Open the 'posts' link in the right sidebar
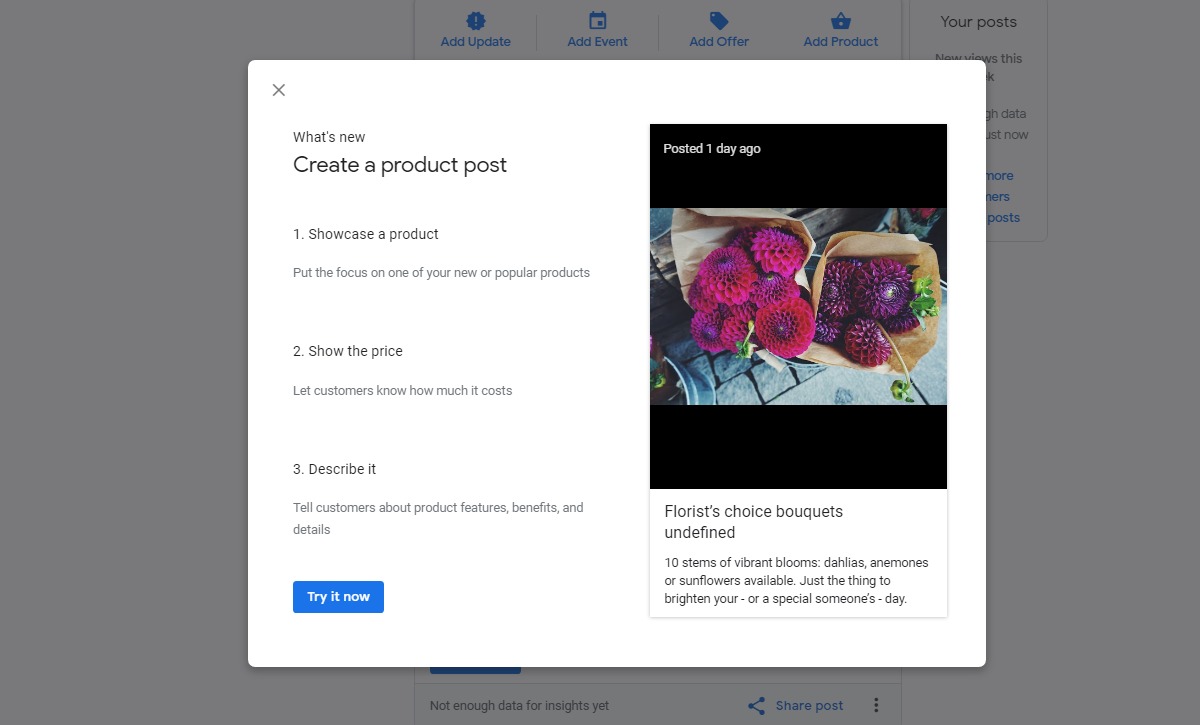This screenshot has height=725, width=1200. coord(1005,217)
